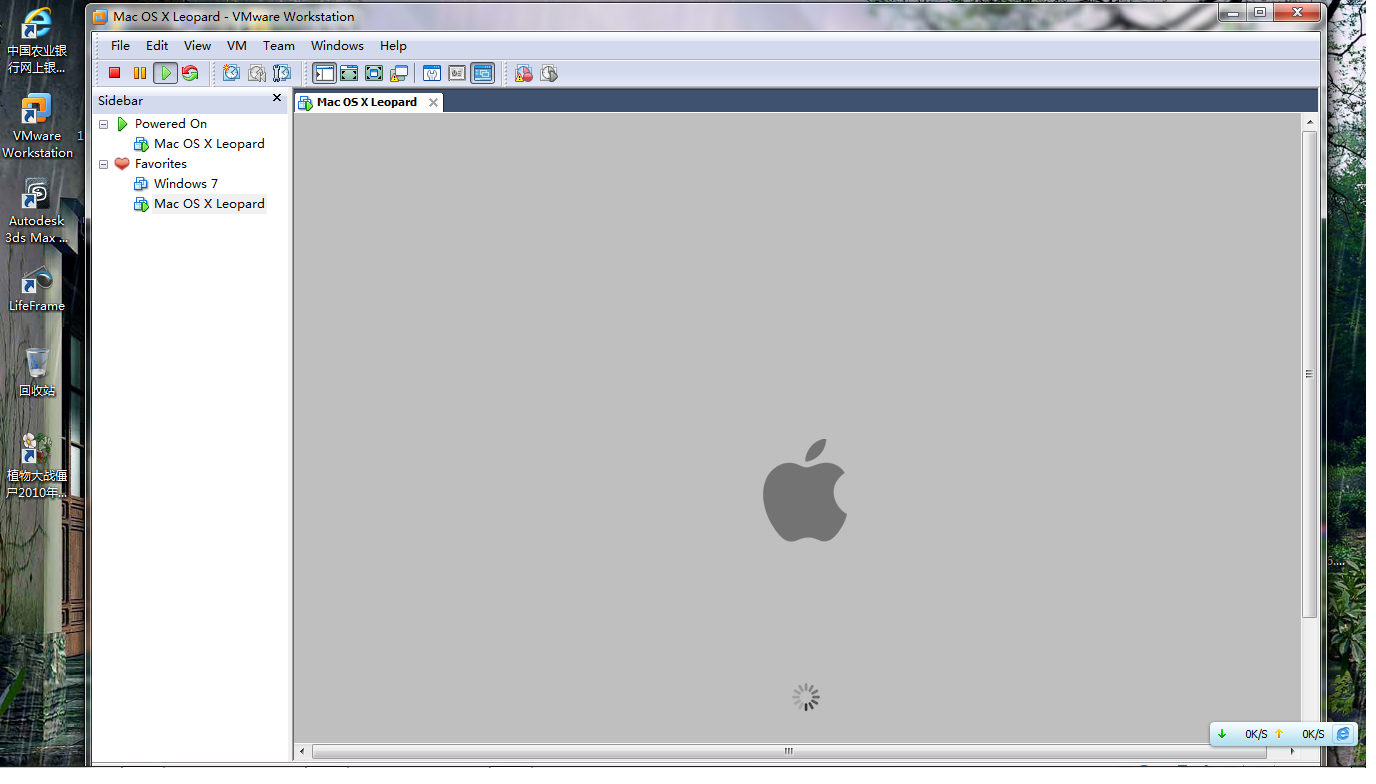
Task: Select Mac OS X Leopard under Favorites
Action: coord(209,204)
